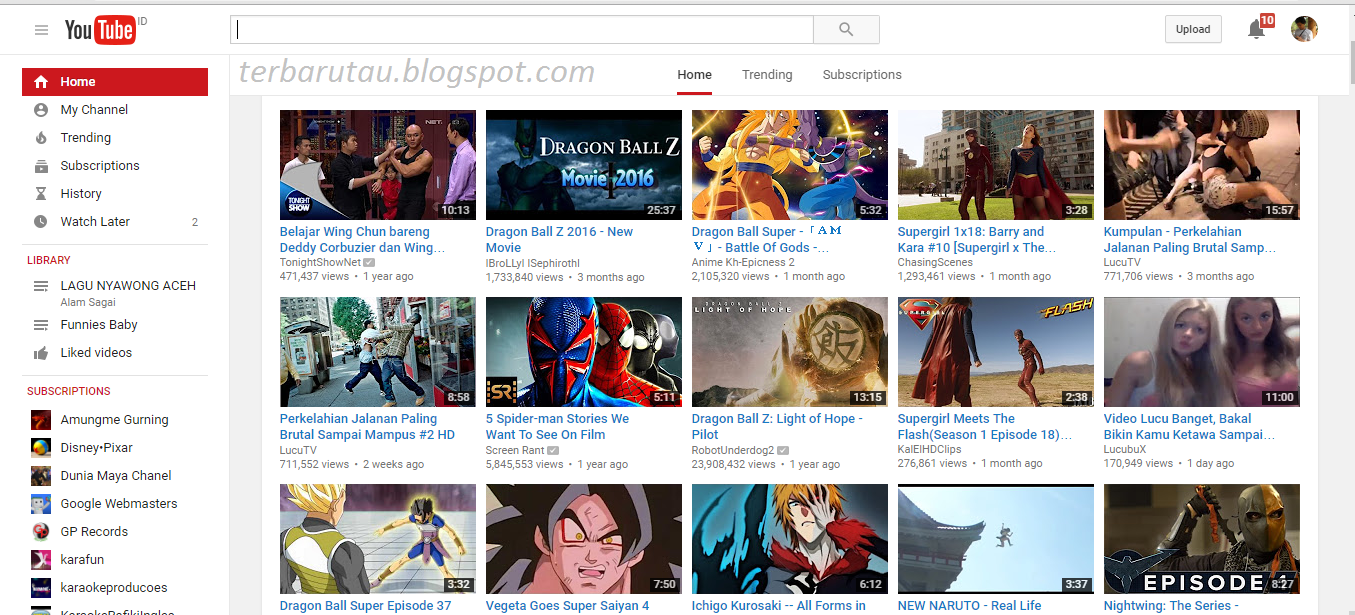1355x615 pixels.
Task: Click the Home house icon in sidebar
Action: coord(40,82)
